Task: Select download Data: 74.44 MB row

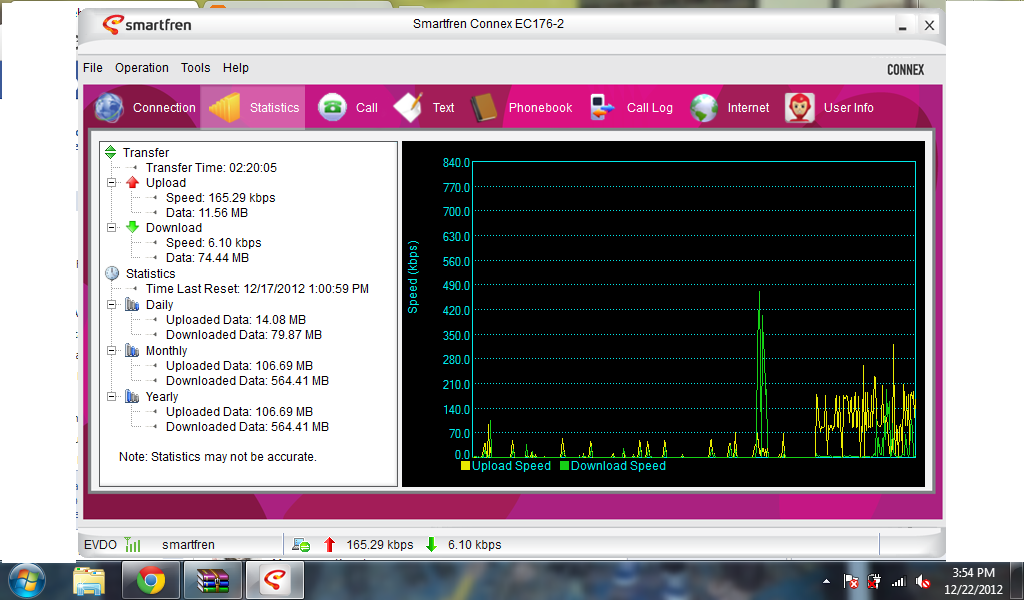Action: [x=208, y=258]
